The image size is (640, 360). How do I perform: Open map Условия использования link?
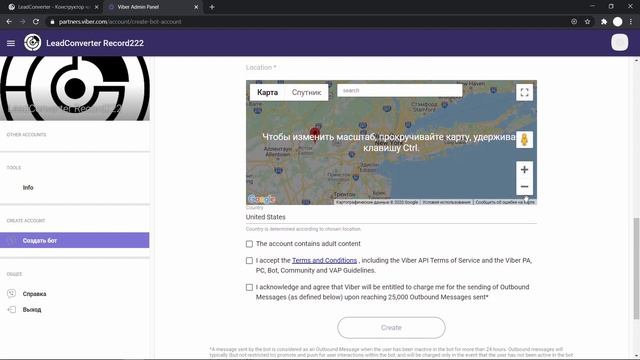point(447,202)
